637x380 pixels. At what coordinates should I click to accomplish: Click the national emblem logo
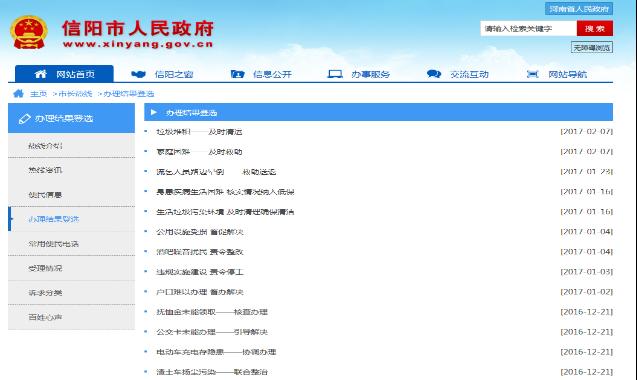pos(29,33)
